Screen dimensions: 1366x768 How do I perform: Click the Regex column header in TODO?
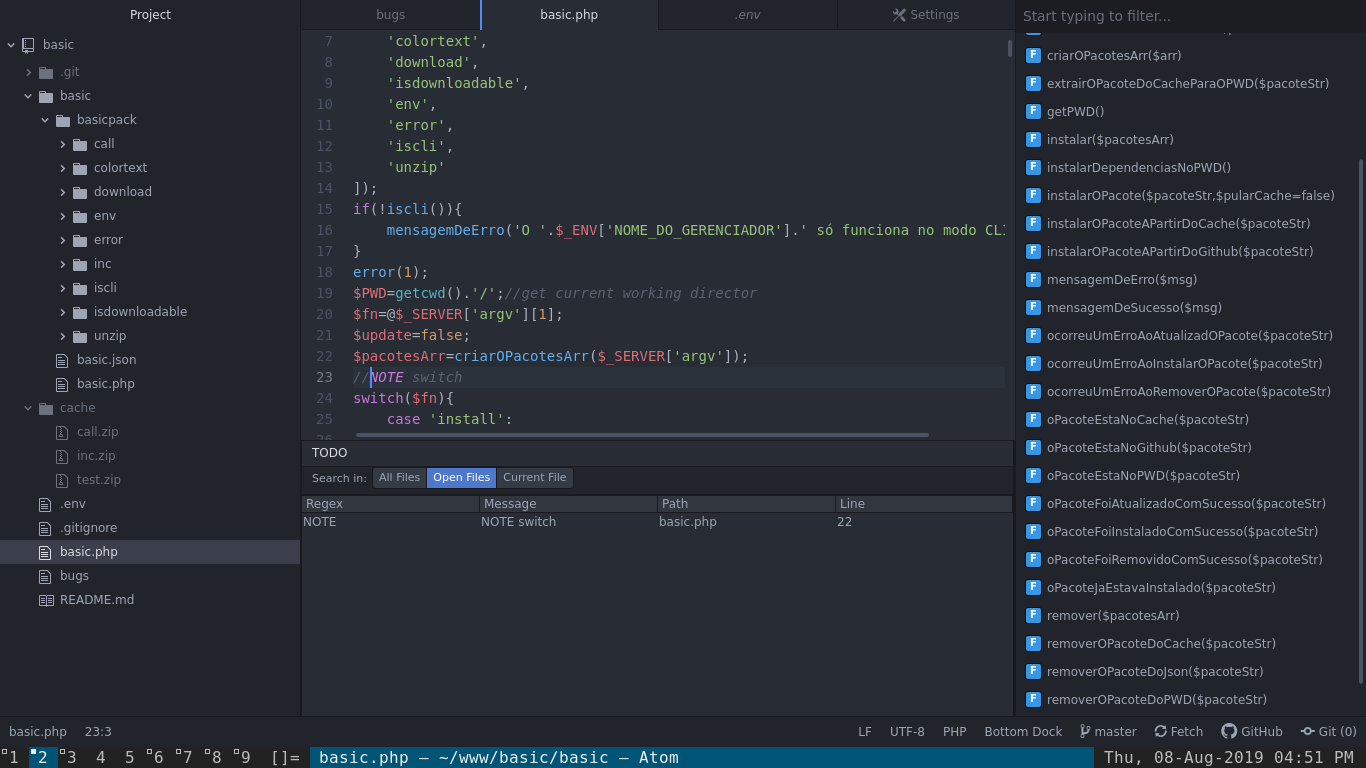390,504
